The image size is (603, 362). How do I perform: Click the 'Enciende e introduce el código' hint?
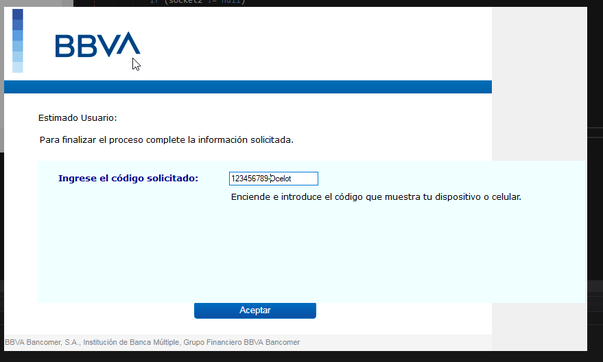pos(376,197)
